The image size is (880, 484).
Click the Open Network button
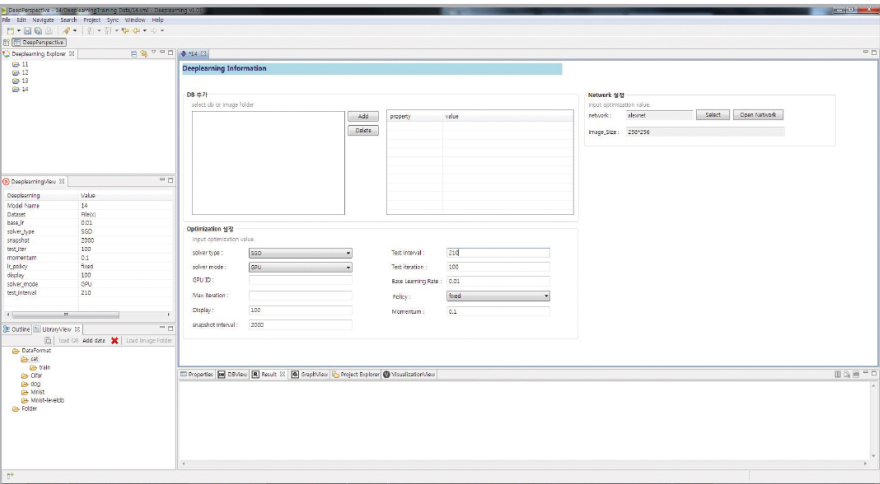pos(758,115)
